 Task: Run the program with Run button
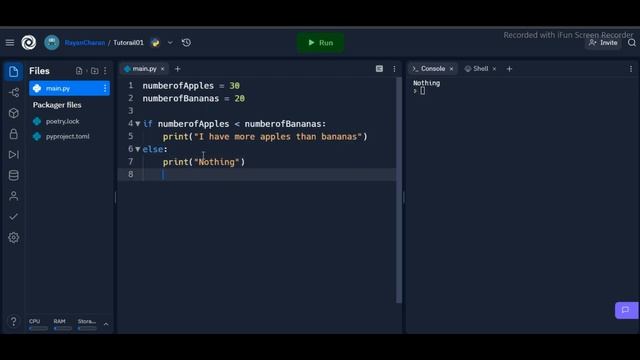coord(320,42)
